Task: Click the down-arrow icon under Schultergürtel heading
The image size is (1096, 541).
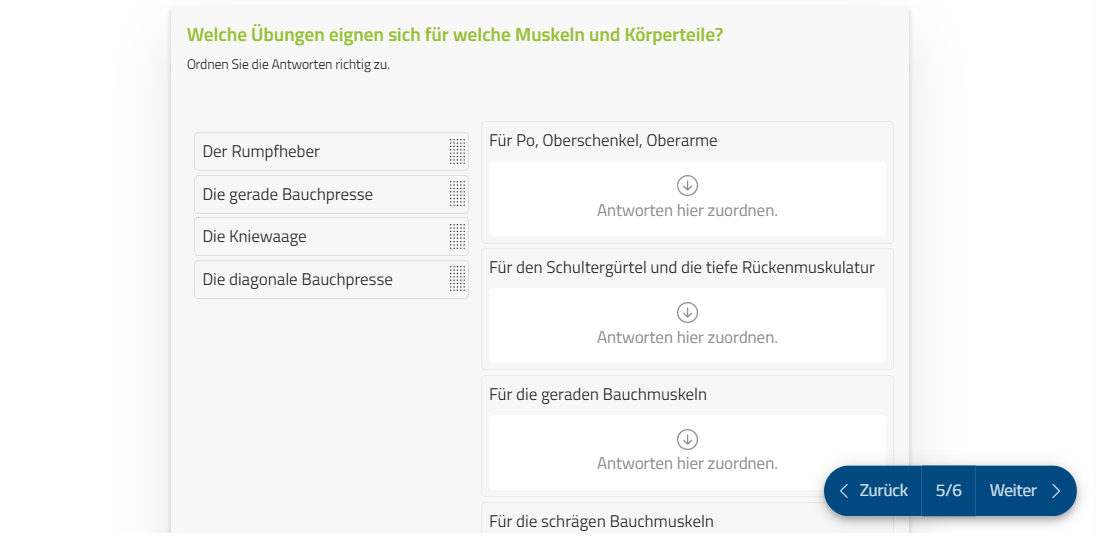Action: (x=687, y=312)
